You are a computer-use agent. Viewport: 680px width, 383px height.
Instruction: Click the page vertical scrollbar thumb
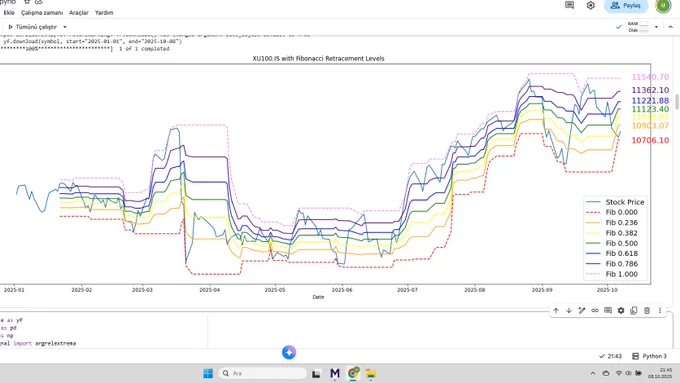677,101
